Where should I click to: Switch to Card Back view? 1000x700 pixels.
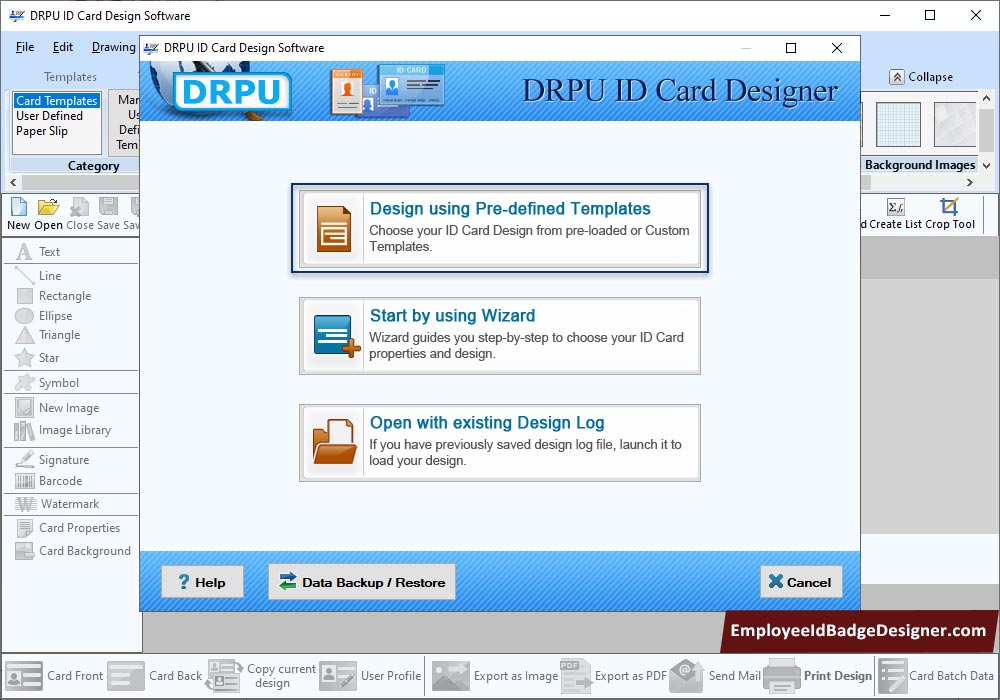coord(155,676)
